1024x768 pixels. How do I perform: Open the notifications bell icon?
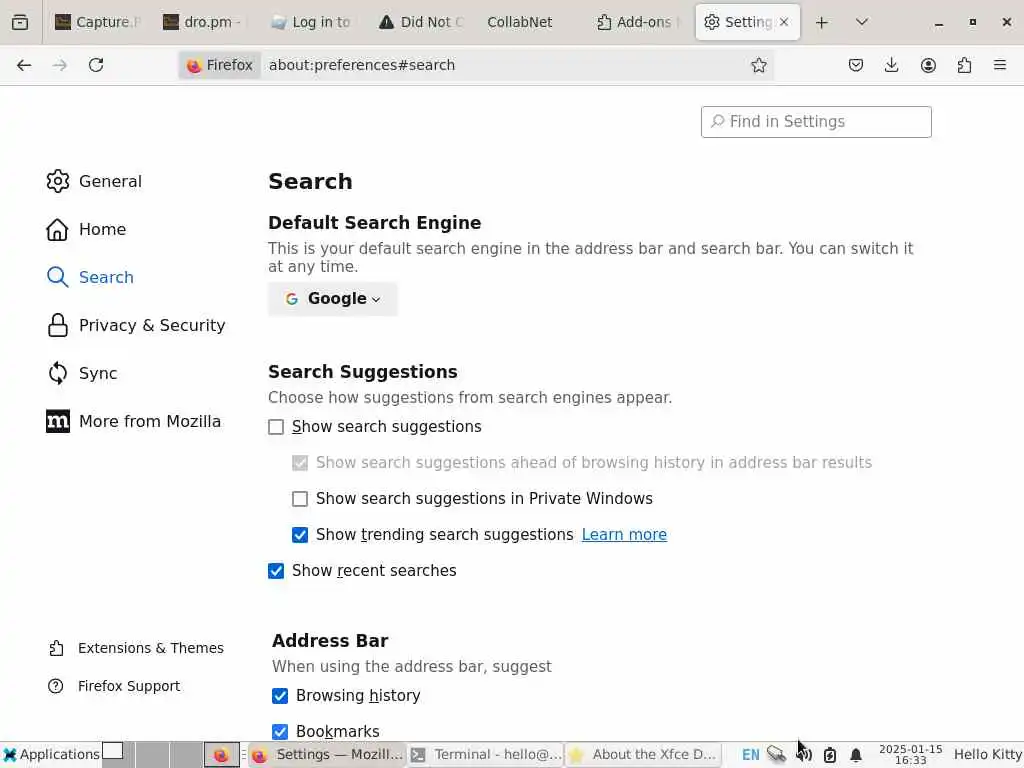click(x=856, y=755)
